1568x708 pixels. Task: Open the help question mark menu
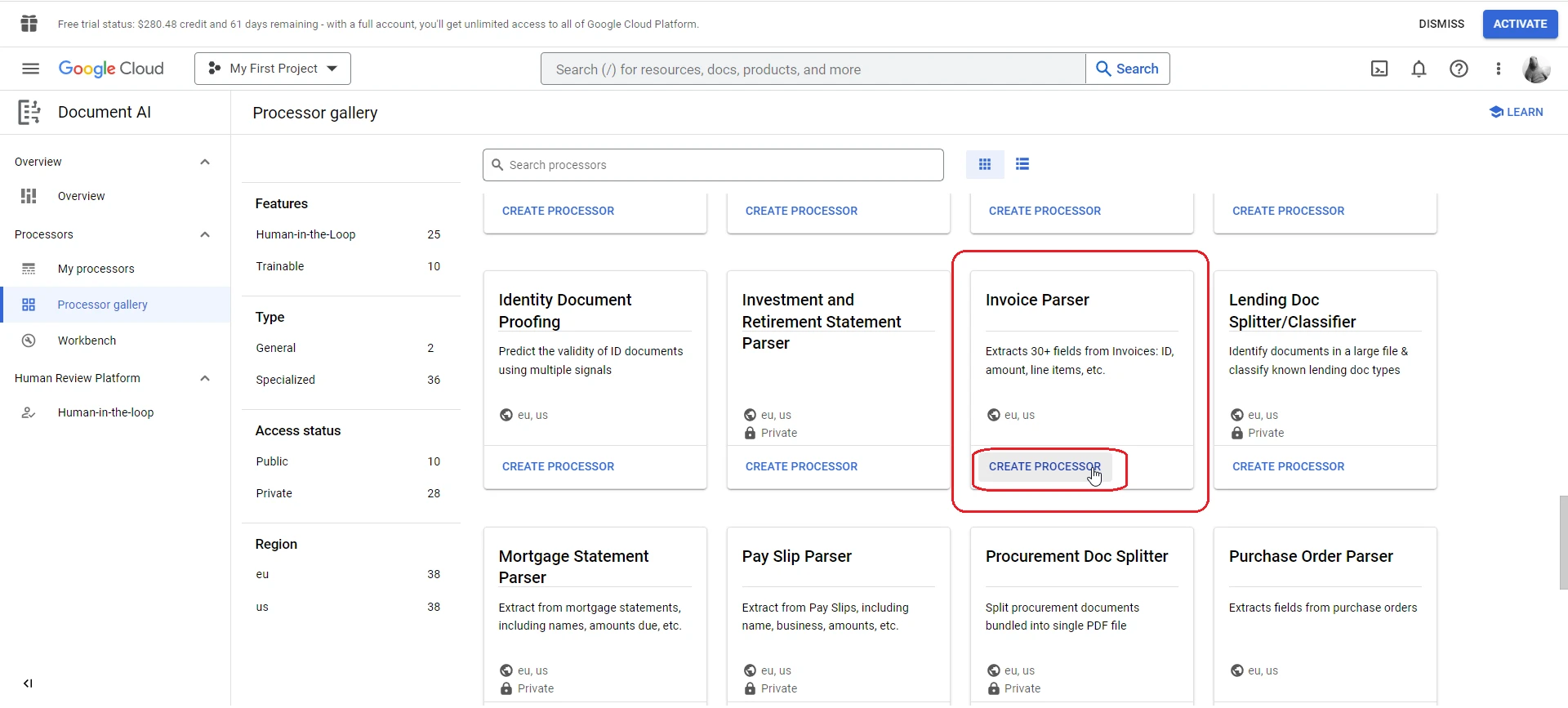[1459, 69]
